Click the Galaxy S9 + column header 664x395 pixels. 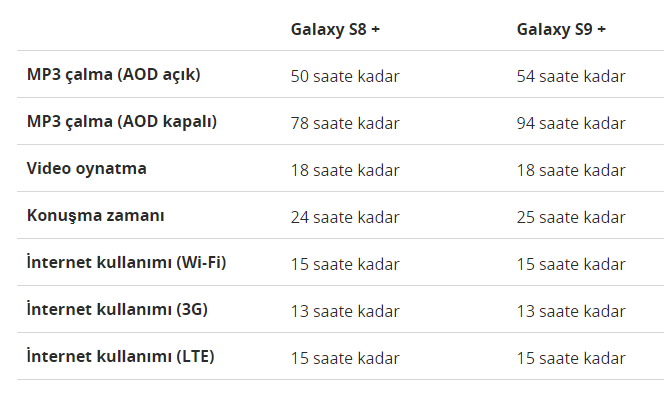[x=561, y=30]
